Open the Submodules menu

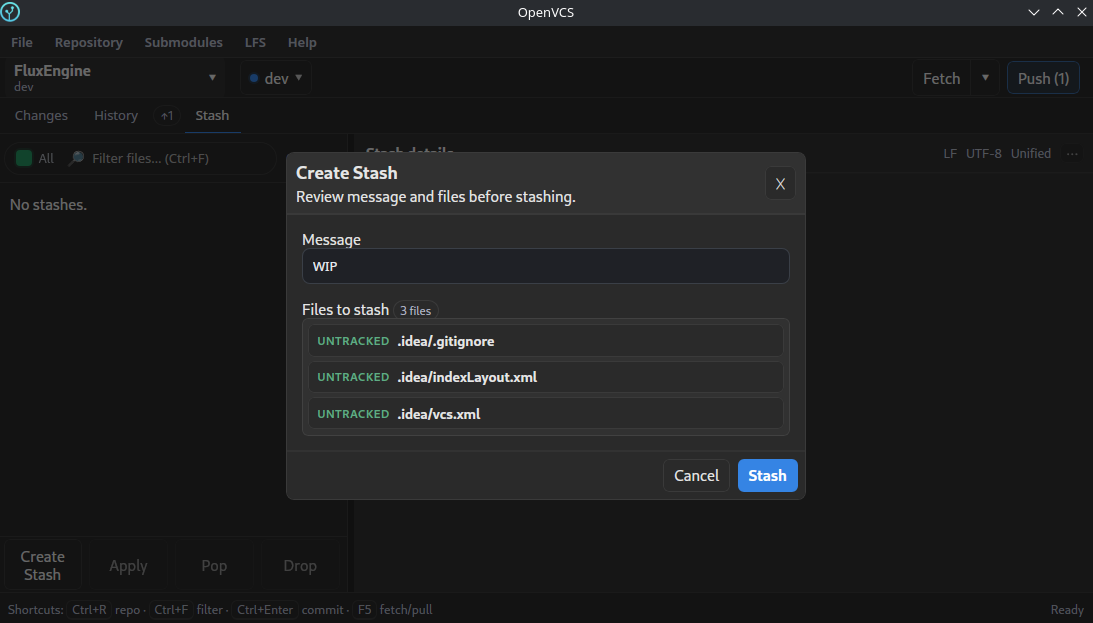(183, 42)
